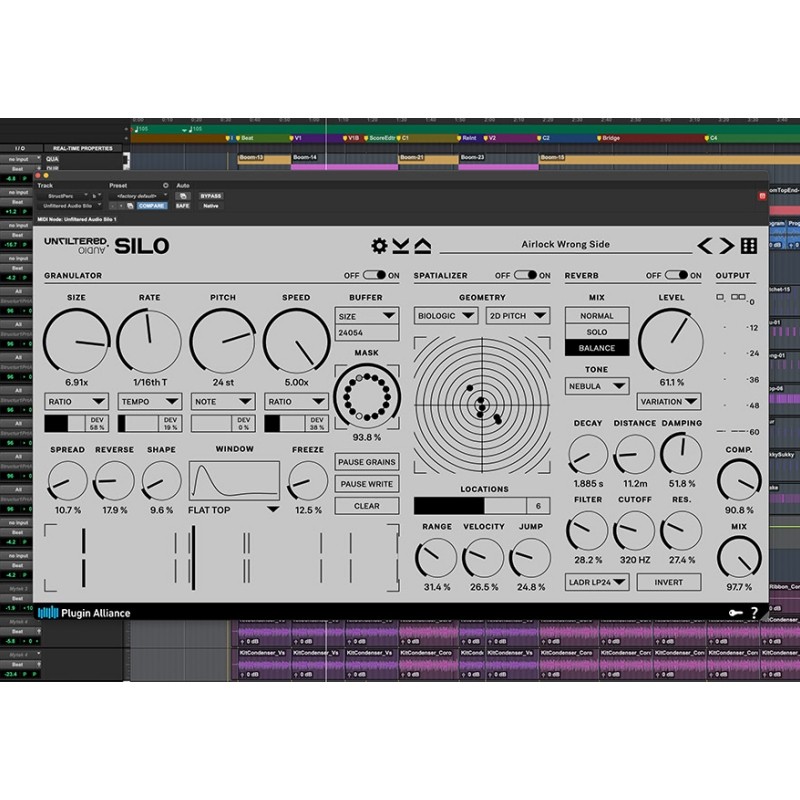Click the Native button
The image size is (800, 800).
click(211, 206)
